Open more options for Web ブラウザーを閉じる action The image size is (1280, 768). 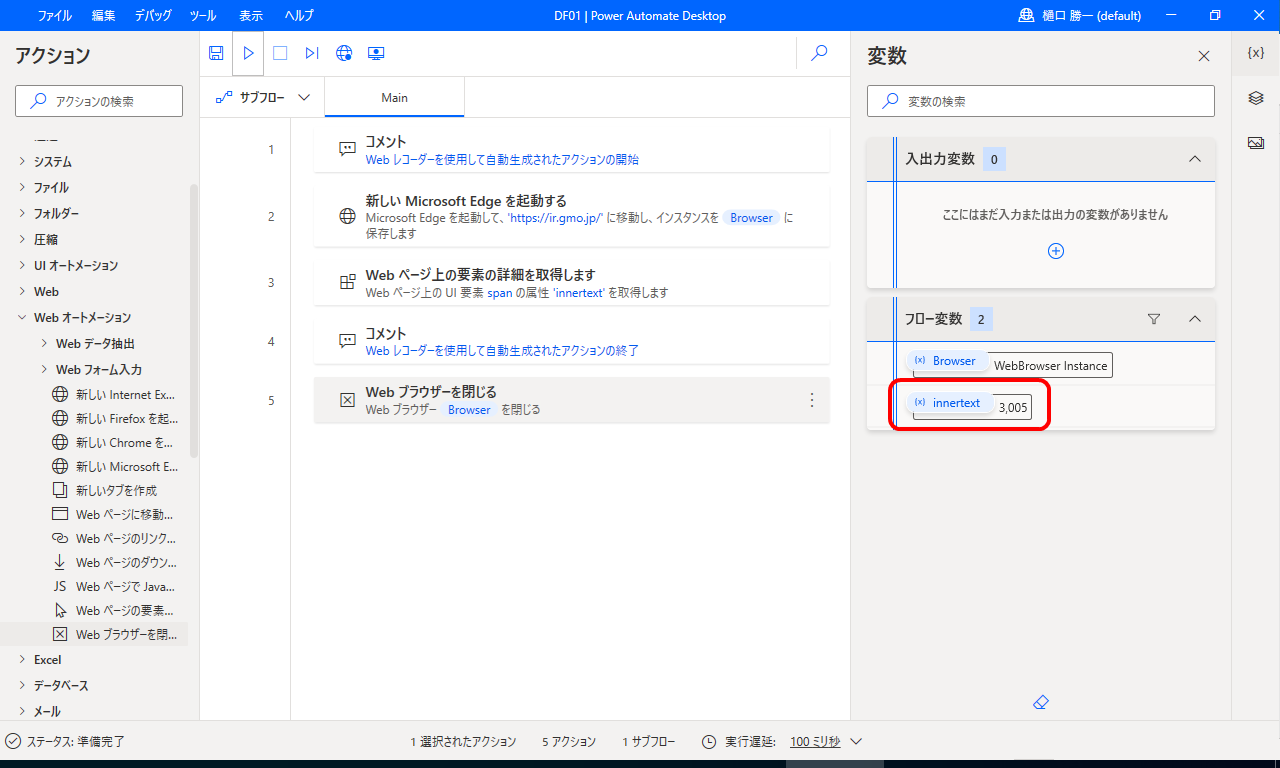[x=812, y=400]
